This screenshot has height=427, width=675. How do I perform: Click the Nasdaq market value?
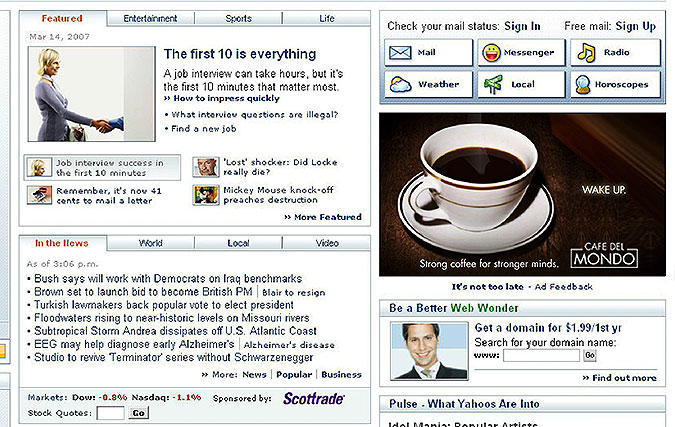(x=187, y=398)
